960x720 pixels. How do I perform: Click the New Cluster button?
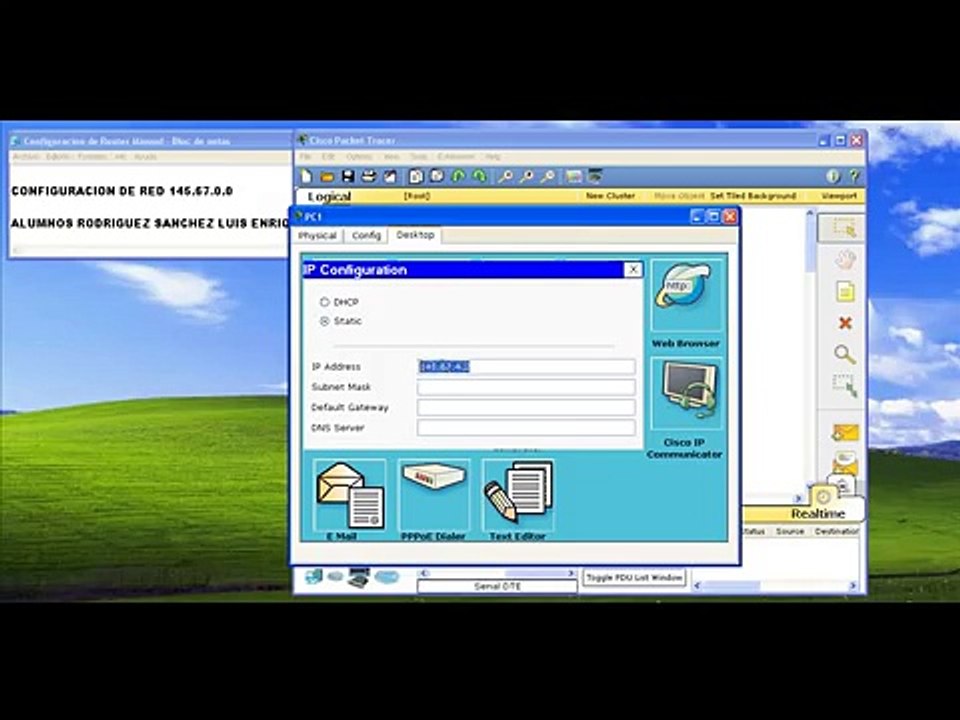click(610, 196)
